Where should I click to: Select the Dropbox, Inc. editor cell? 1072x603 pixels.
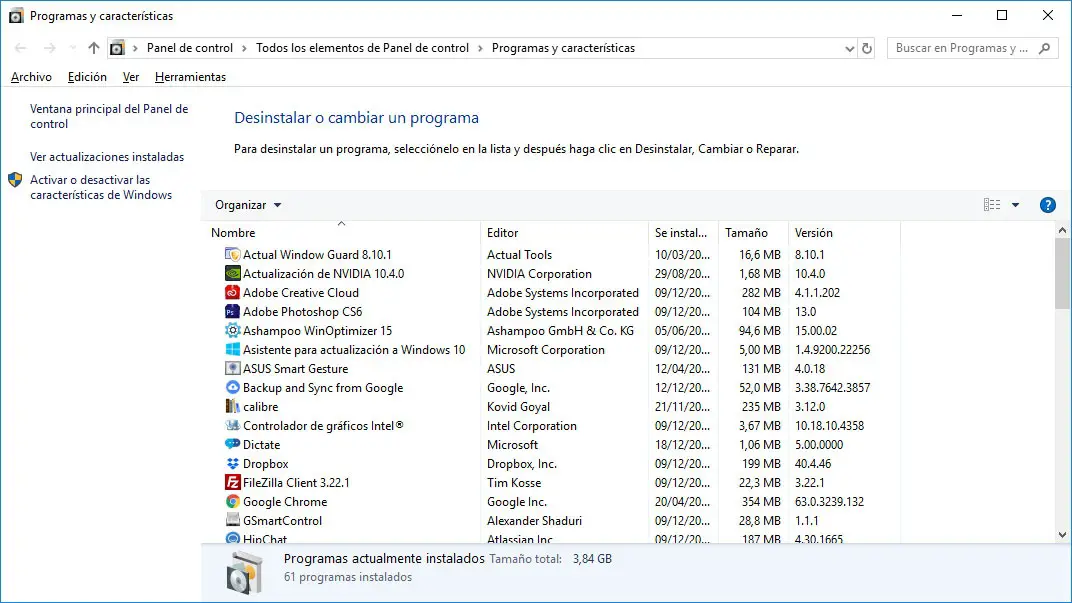pos(522,464)
